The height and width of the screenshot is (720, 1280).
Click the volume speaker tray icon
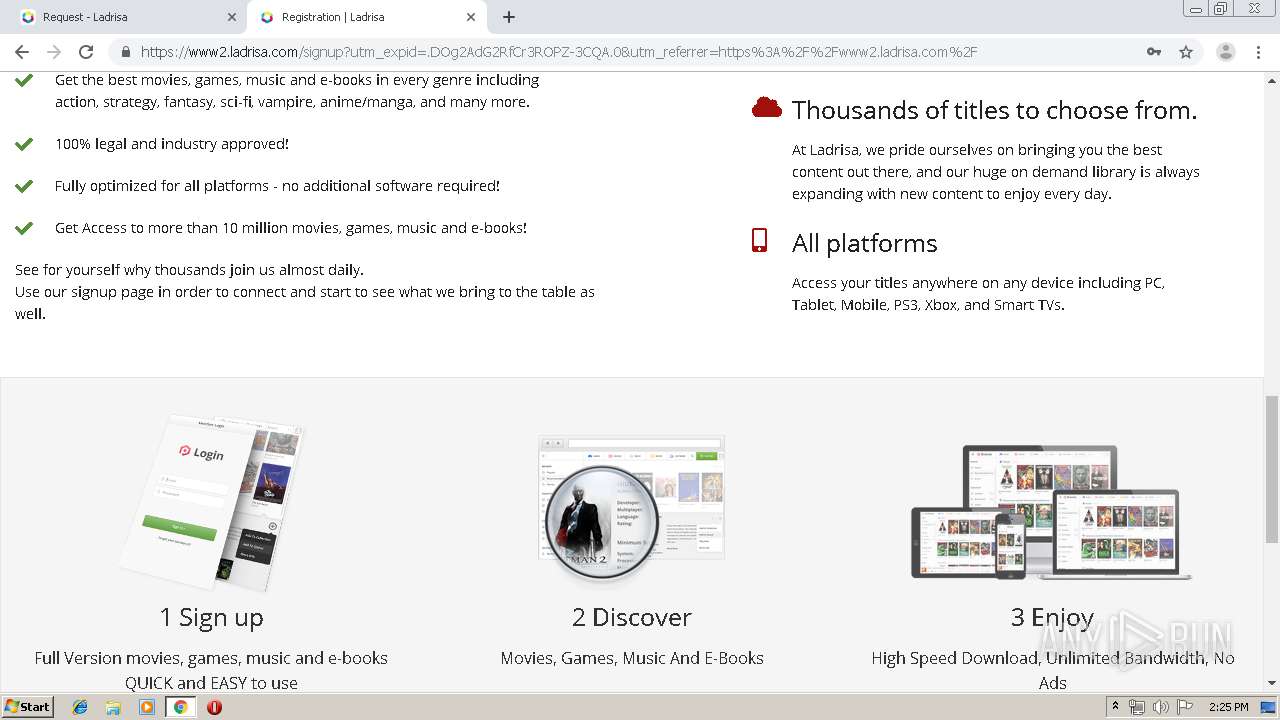pos(1160,707)
